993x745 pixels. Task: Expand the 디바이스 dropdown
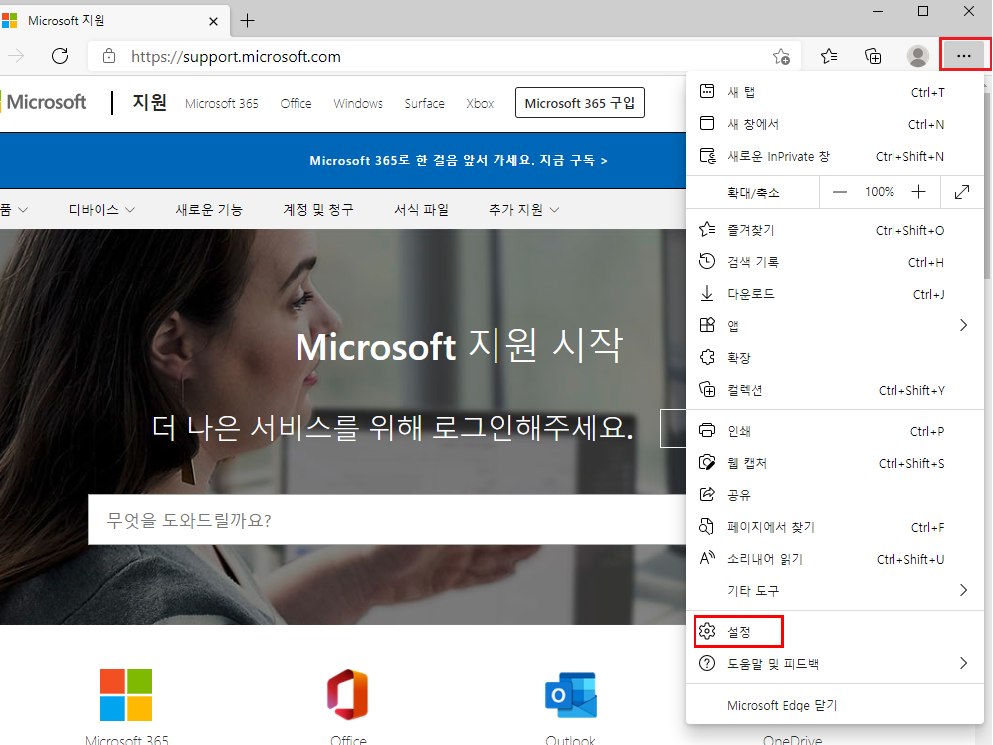click(x=101, y=210)
